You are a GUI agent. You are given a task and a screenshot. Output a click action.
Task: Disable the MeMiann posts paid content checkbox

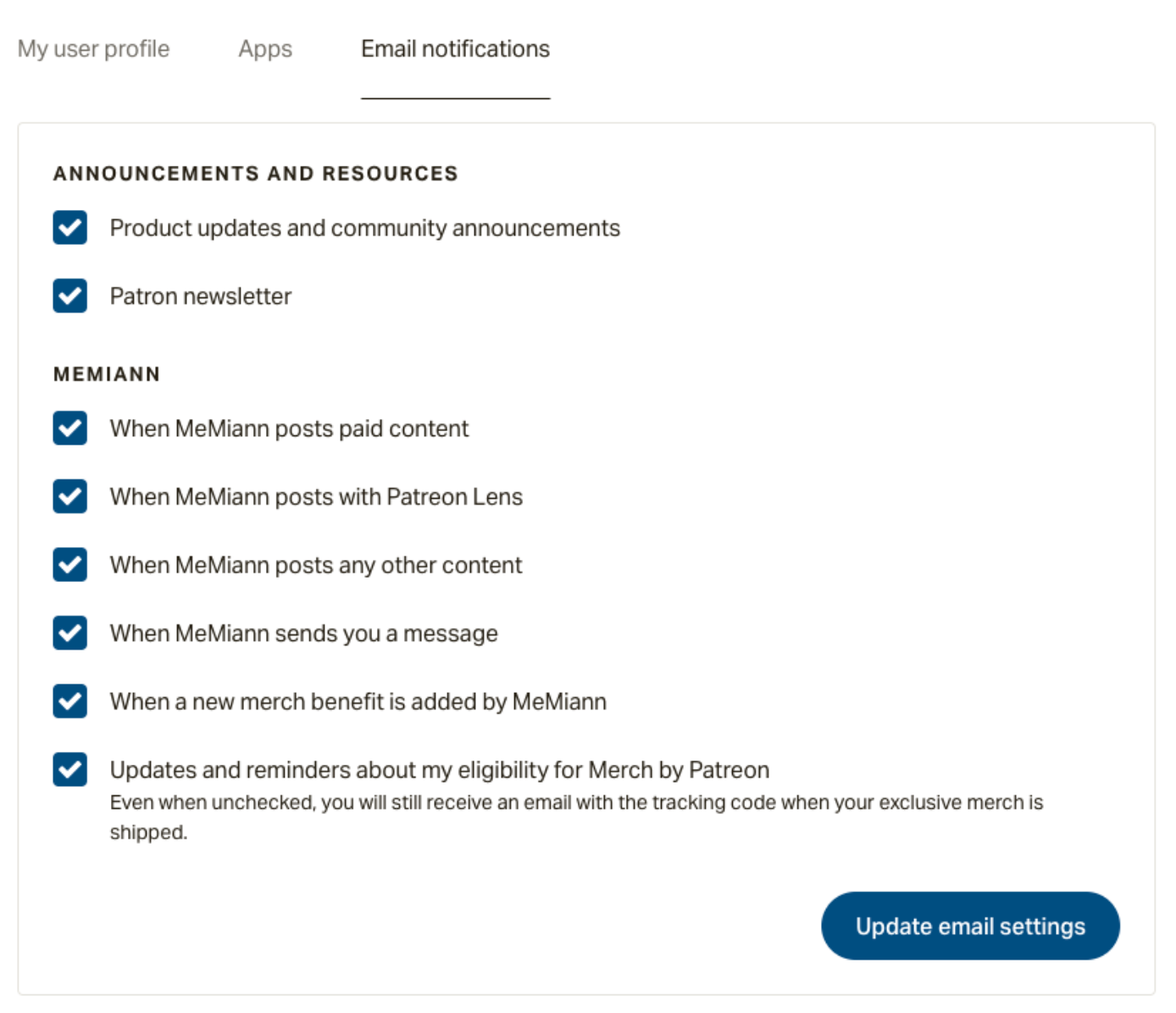point(69,429)
